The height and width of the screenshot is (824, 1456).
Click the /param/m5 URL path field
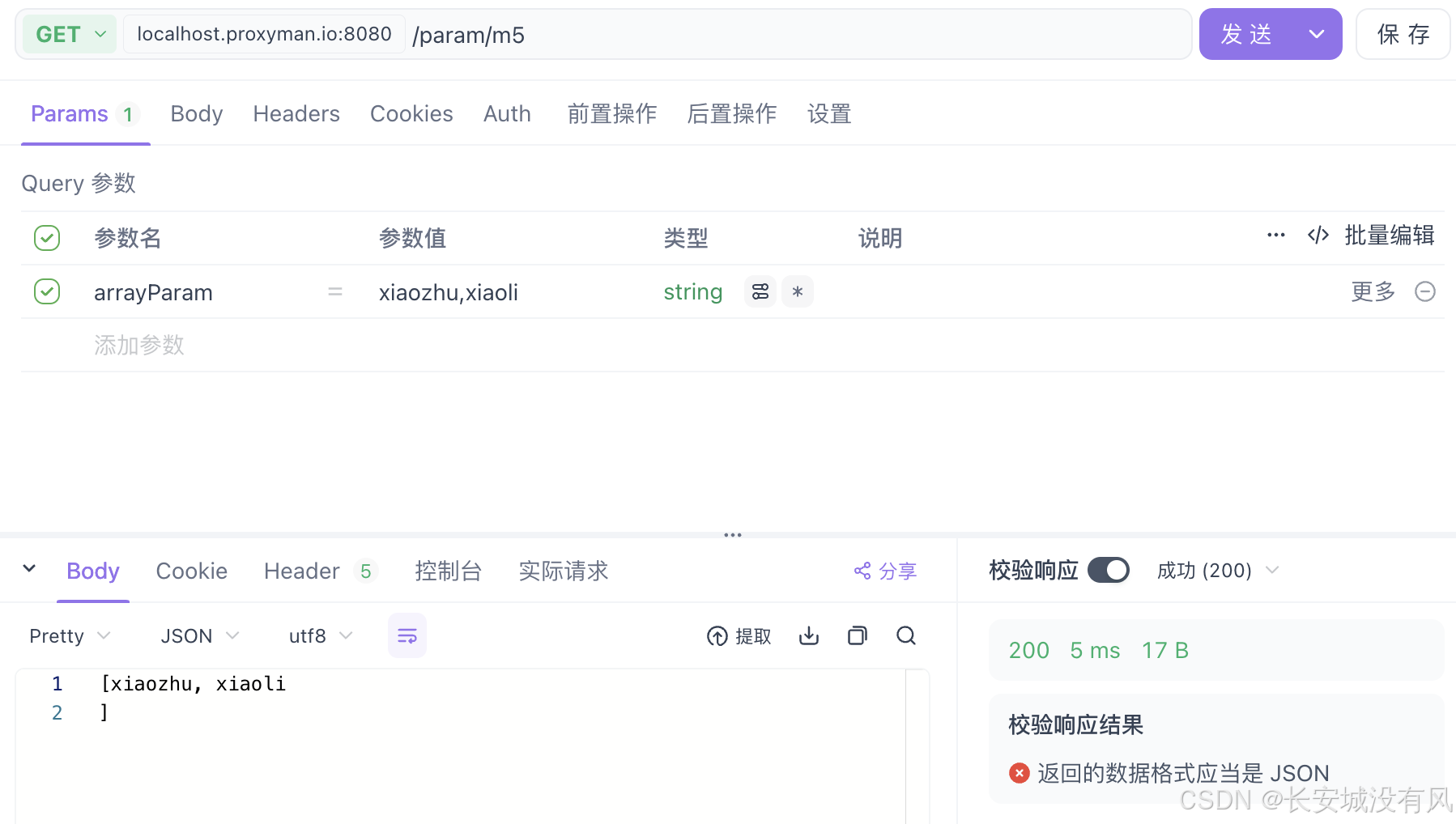[x=468, y=35]
